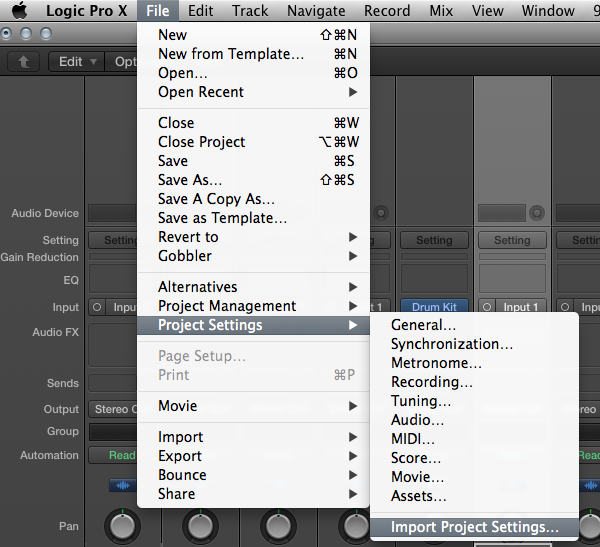Image resolution: width=600 pixels, height=547 pixels.
Task: Click the Stereo Out output slot
Action: [x=112, y=409]
